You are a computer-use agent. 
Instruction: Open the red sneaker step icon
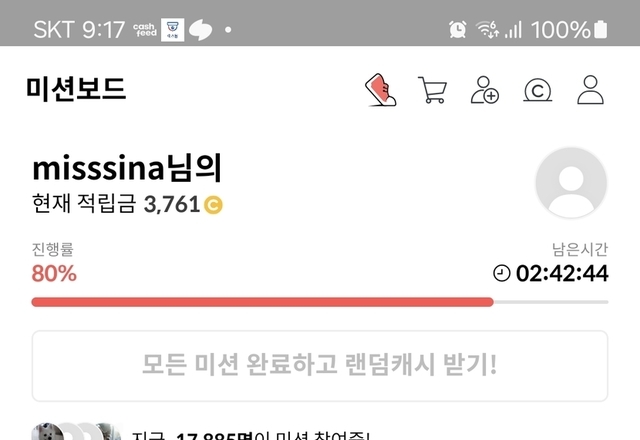[380, 90]
